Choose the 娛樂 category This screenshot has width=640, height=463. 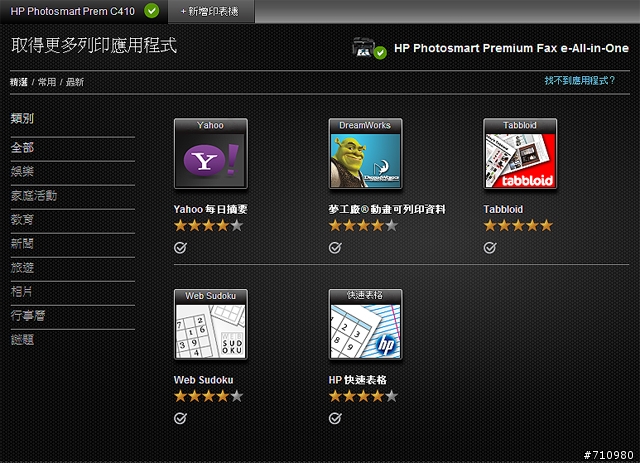22,171
